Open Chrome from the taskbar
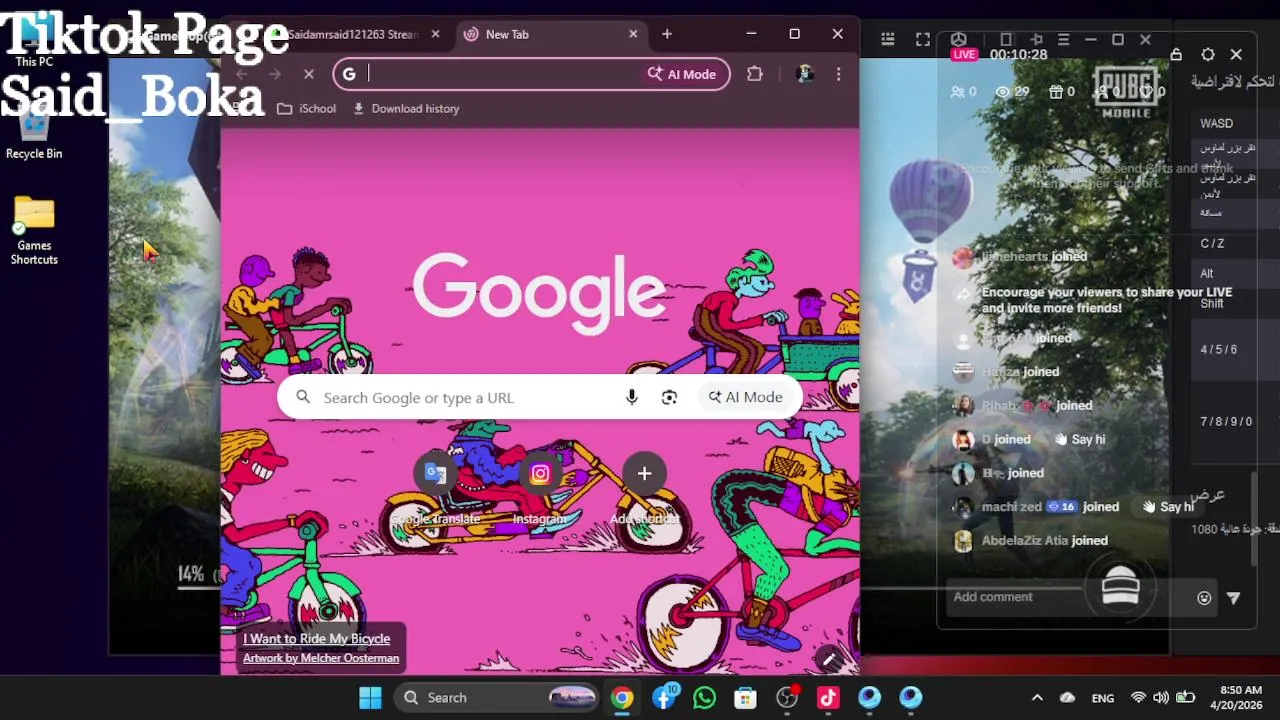Image resolution: width=1280 pixels, height=720 pixels. coord(622,697)
